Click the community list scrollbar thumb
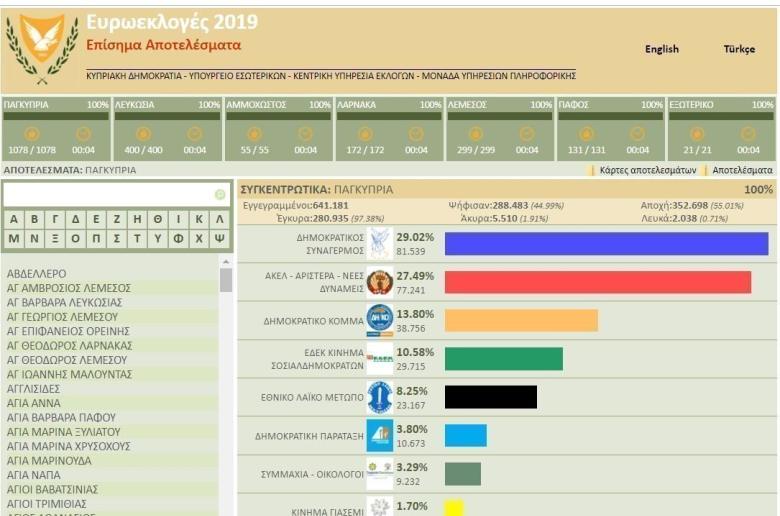 (226, 280)
